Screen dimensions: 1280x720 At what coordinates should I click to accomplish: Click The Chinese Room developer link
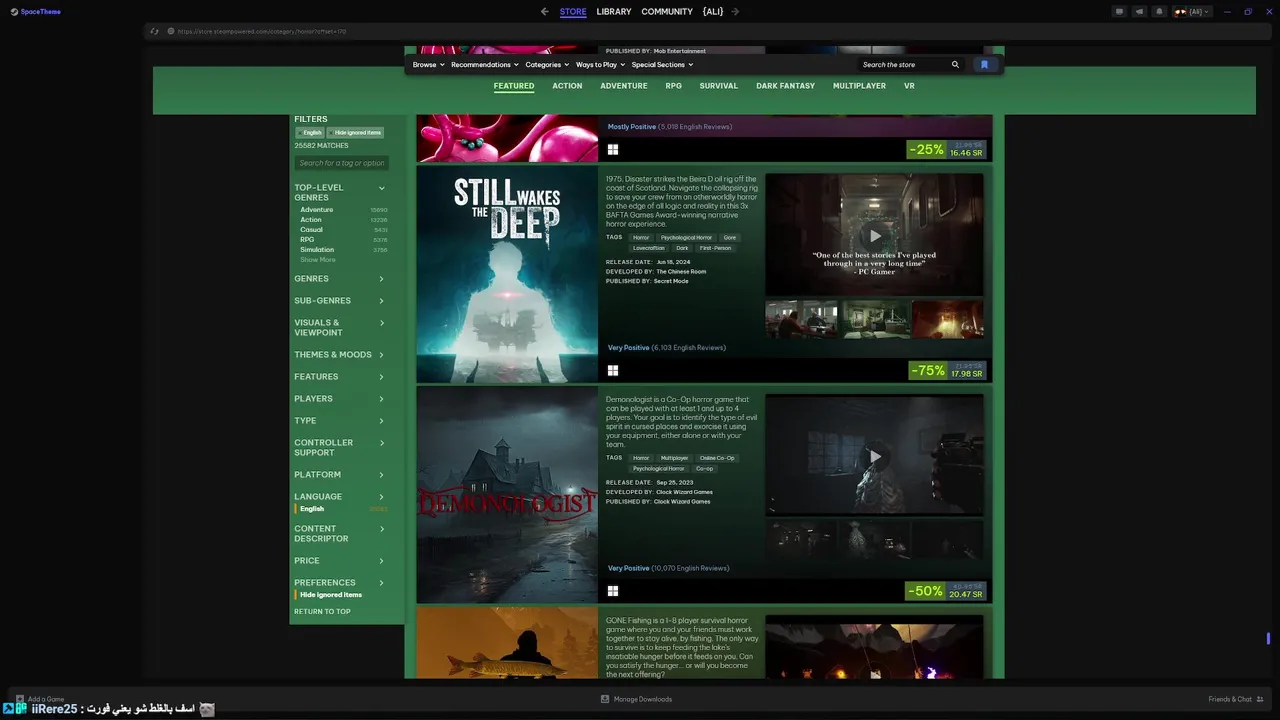pyautogui.click(x=681, y=272)
